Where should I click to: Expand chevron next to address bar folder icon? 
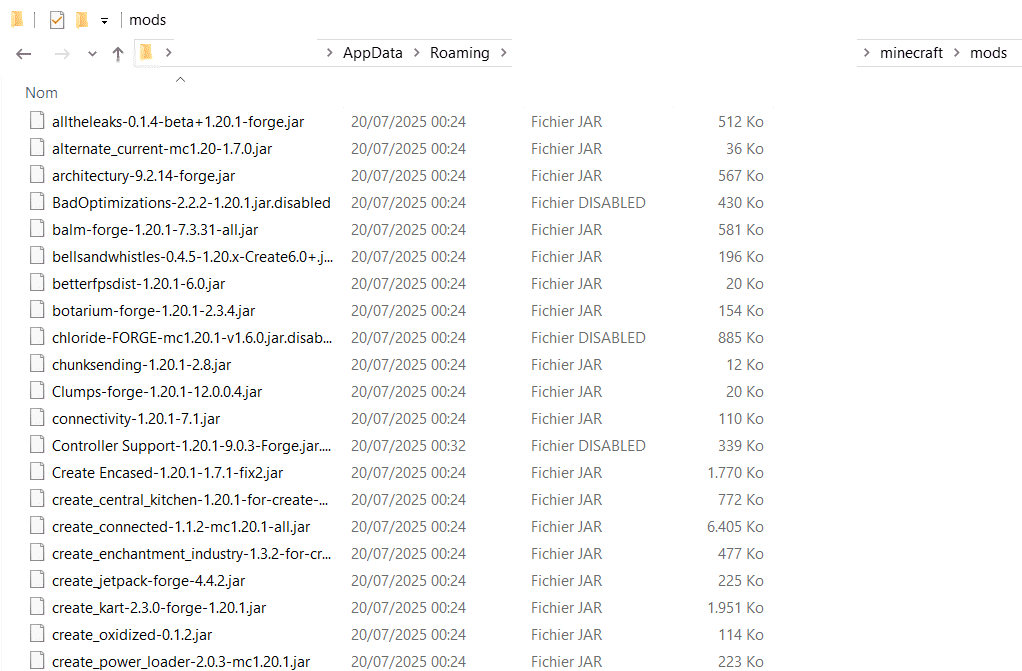coord(169,52)
